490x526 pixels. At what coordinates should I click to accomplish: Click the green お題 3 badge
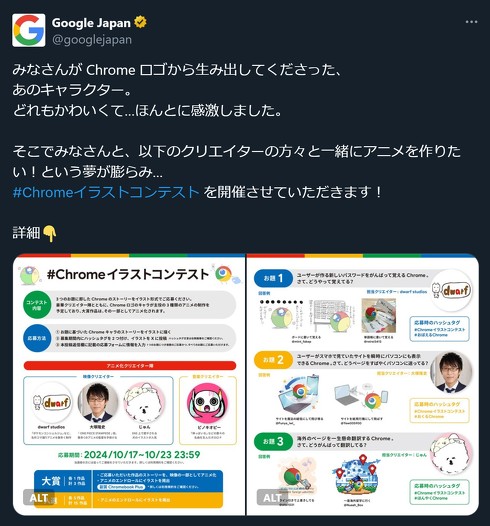273,441
